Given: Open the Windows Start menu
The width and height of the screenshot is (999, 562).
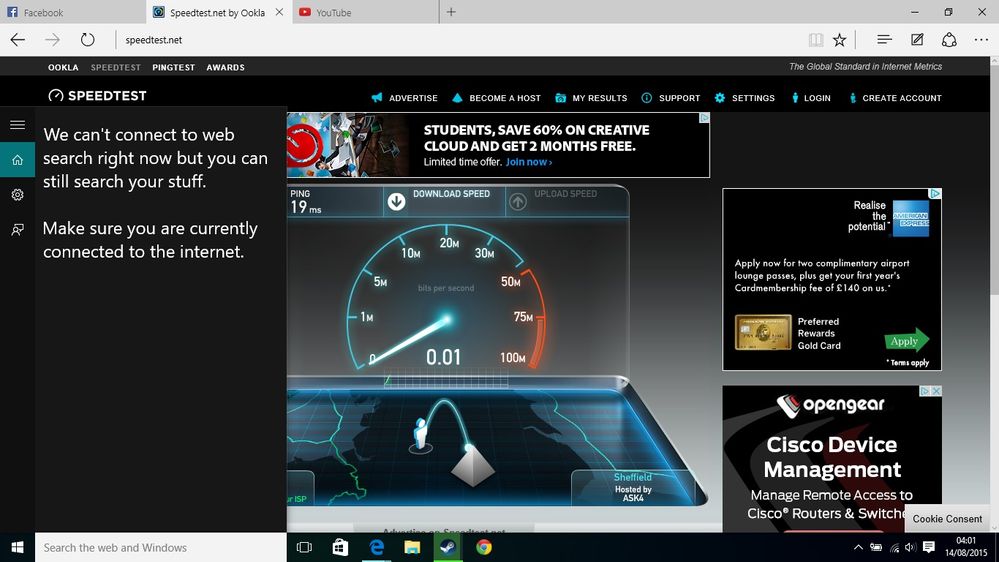Looking at the screenshot, I should 17,547.
